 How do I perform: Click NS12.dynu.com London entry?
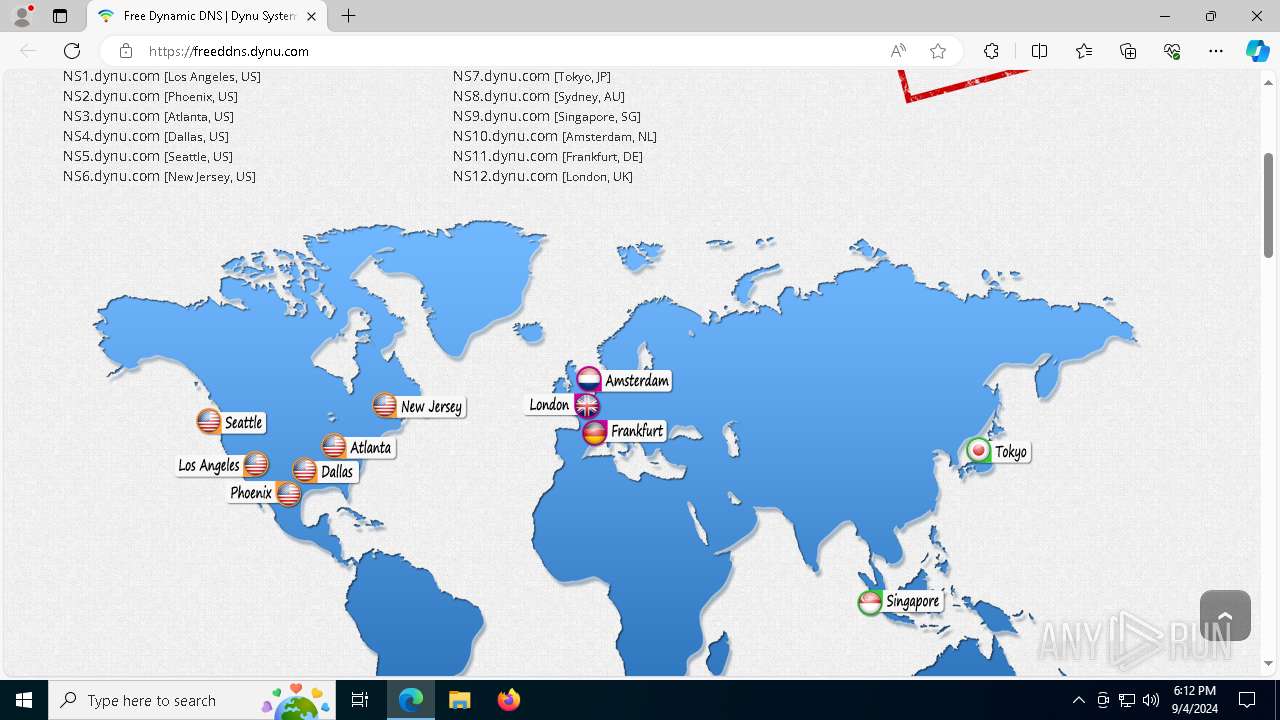pyautogui.click(x=543, y=176)
